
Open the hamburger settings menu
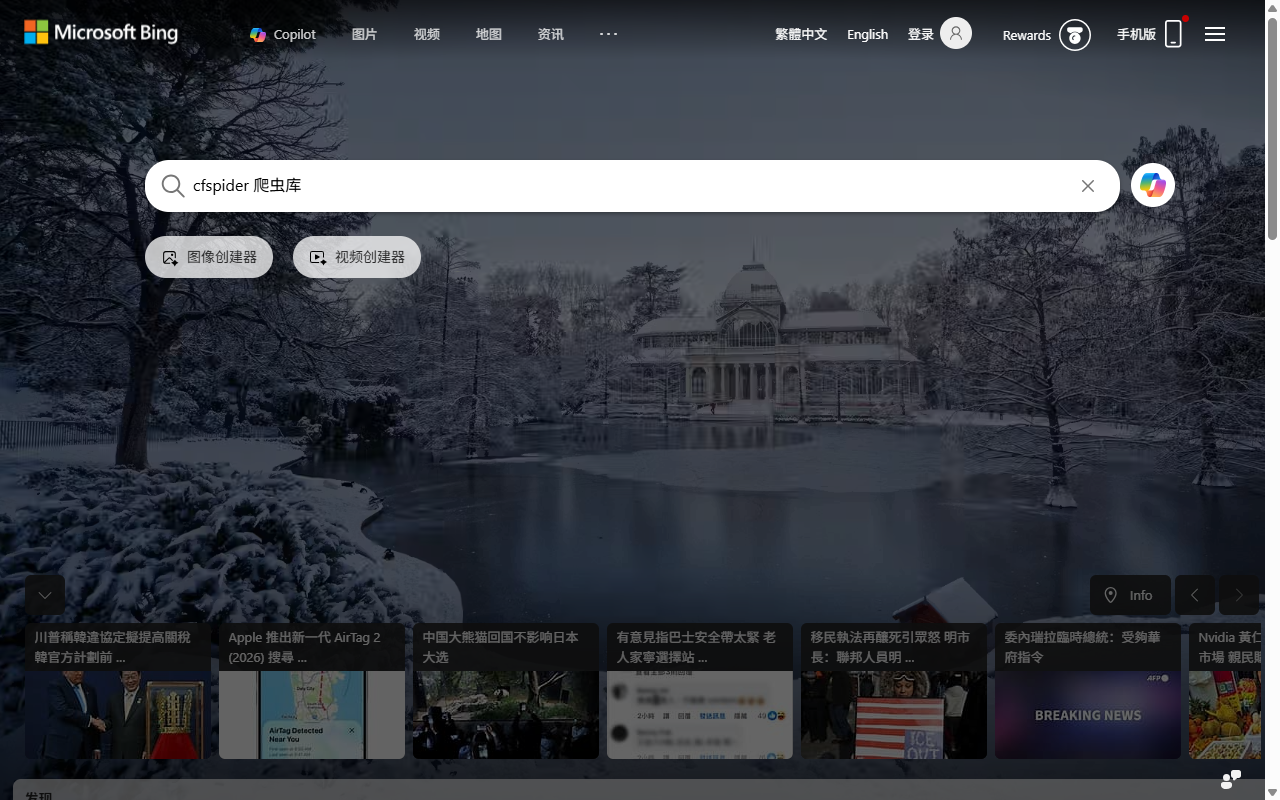1215,34
